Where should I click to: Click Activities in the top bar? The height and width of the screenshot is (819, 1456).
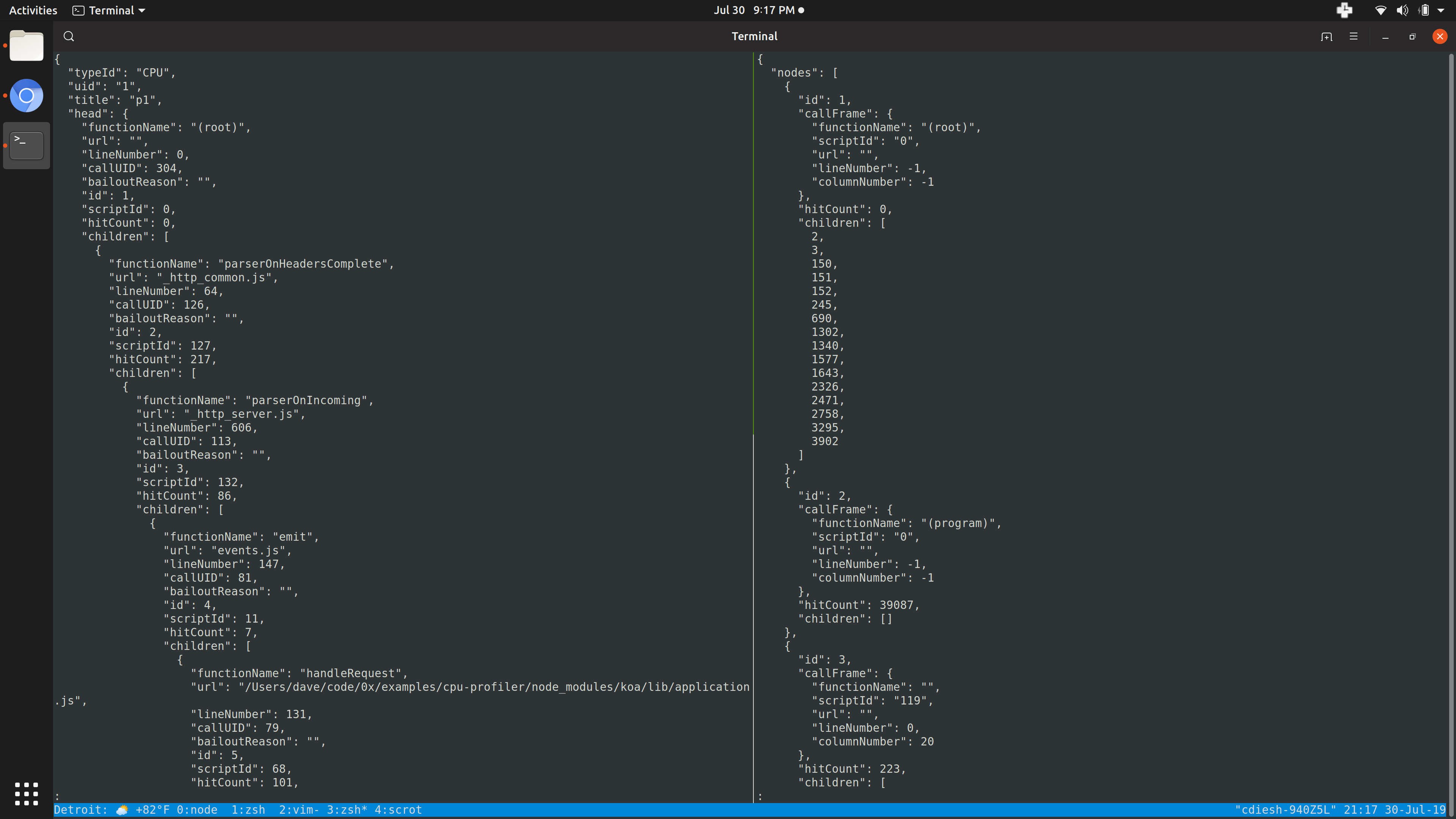click(33, 9)
